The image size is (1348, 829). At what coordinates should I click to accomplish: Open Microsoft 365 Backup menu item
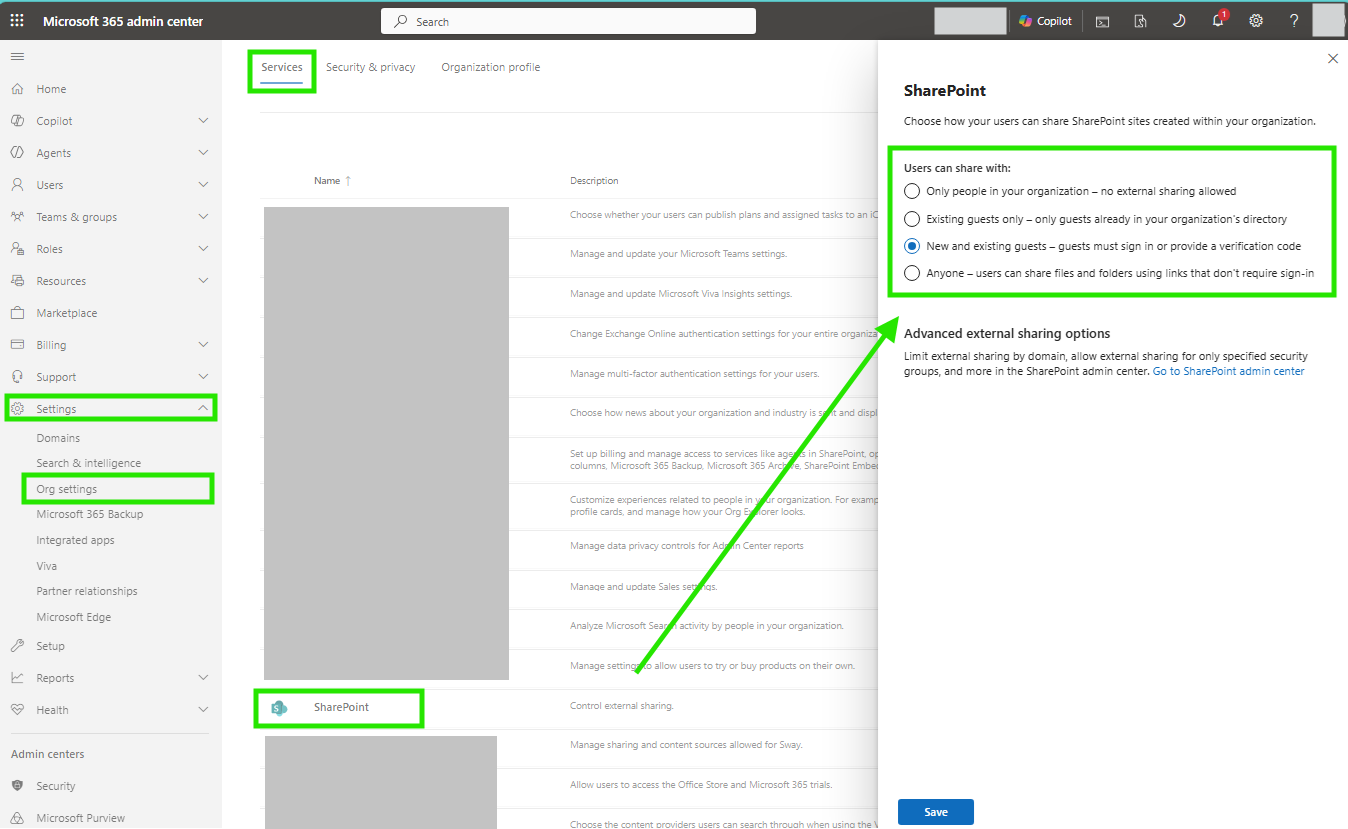pyautogui.click(x=90, y=514)
